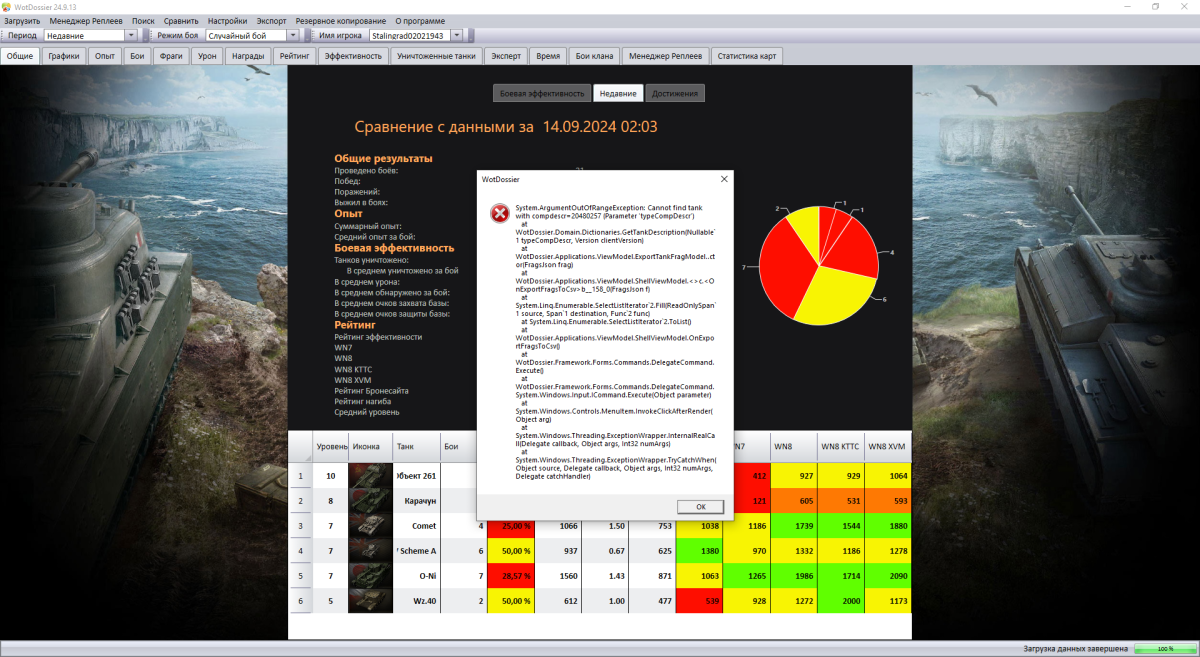Click the O-Ni tank icon

tap(369, 577)
